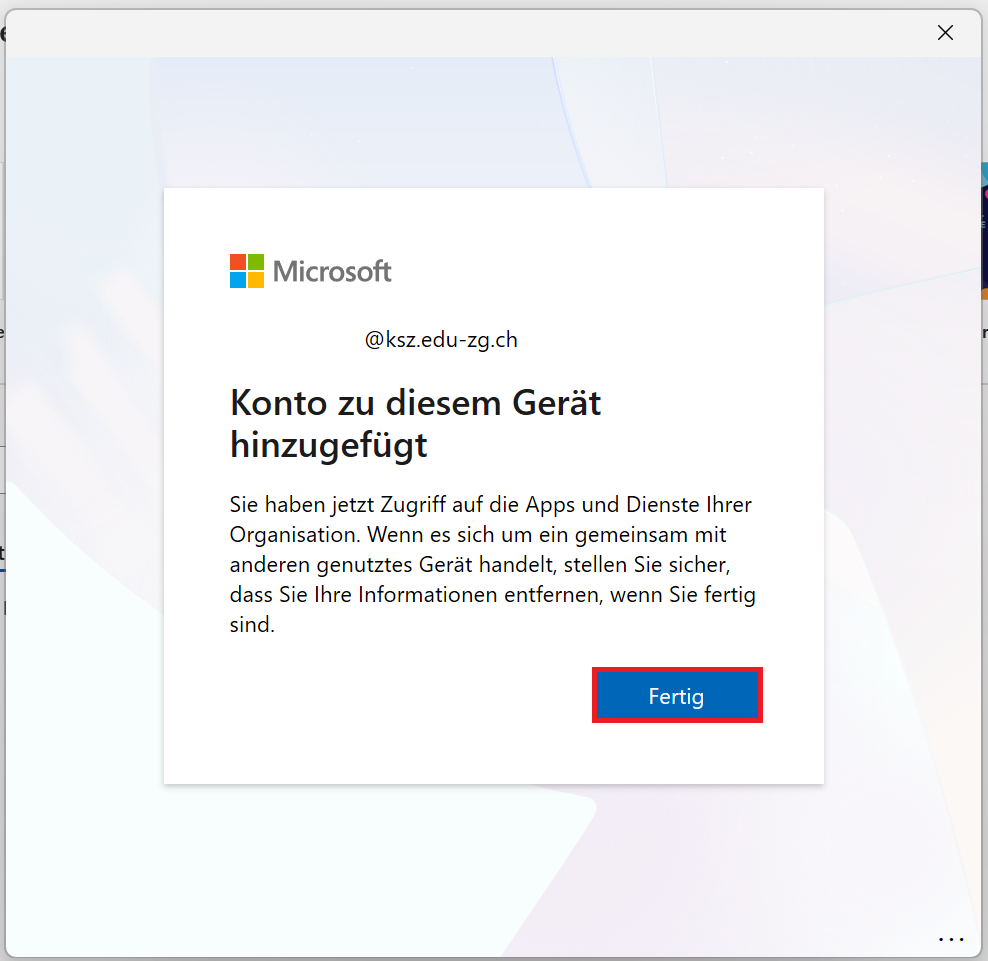Click the Microsoft wordmark text
This screenshot has width=988, height=961.
[332, 271]
